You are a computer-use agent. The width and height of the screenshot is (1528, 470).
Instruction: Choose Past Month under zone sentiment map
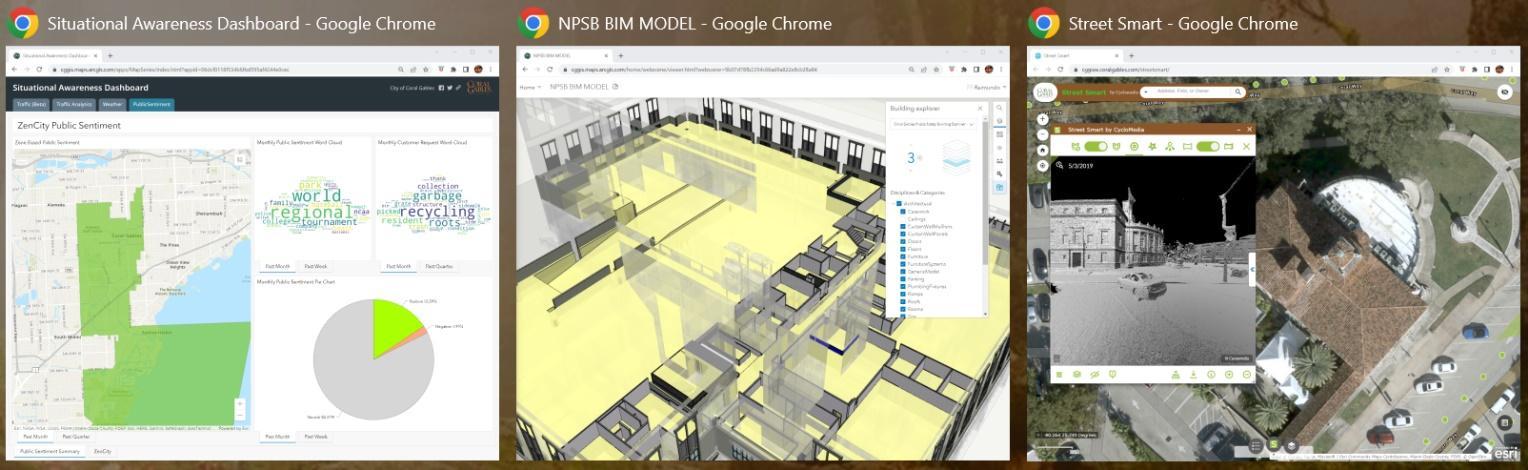click(x=35, y=436)
